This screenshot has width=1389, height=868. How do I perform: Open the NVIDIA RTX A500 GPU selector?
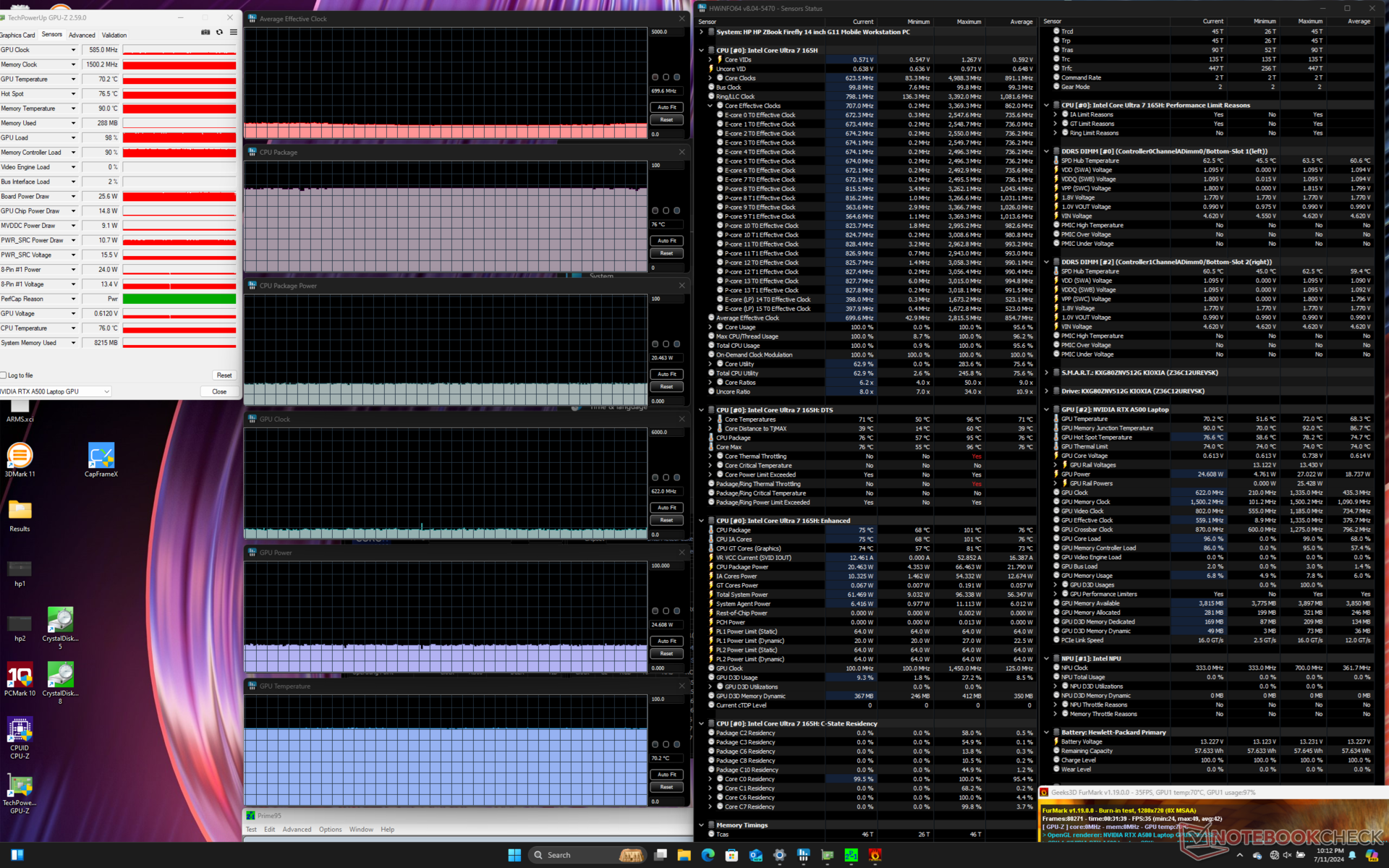pos(55,391)
